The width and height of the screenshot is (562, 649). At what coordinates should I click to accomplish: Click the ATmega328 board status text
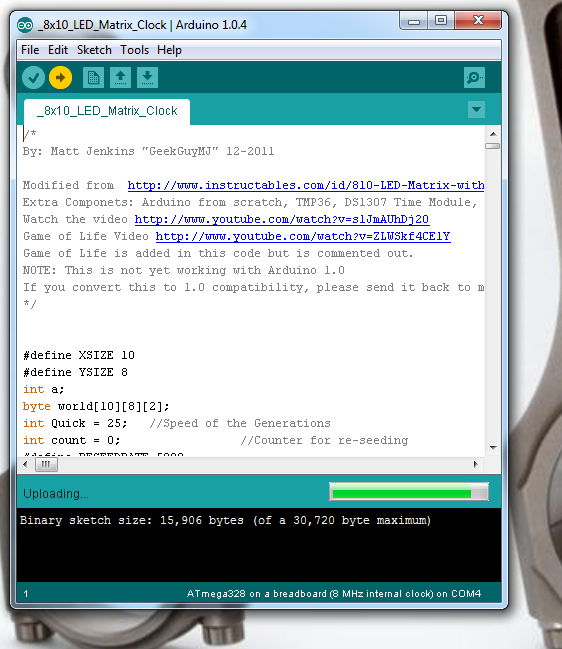334,594
